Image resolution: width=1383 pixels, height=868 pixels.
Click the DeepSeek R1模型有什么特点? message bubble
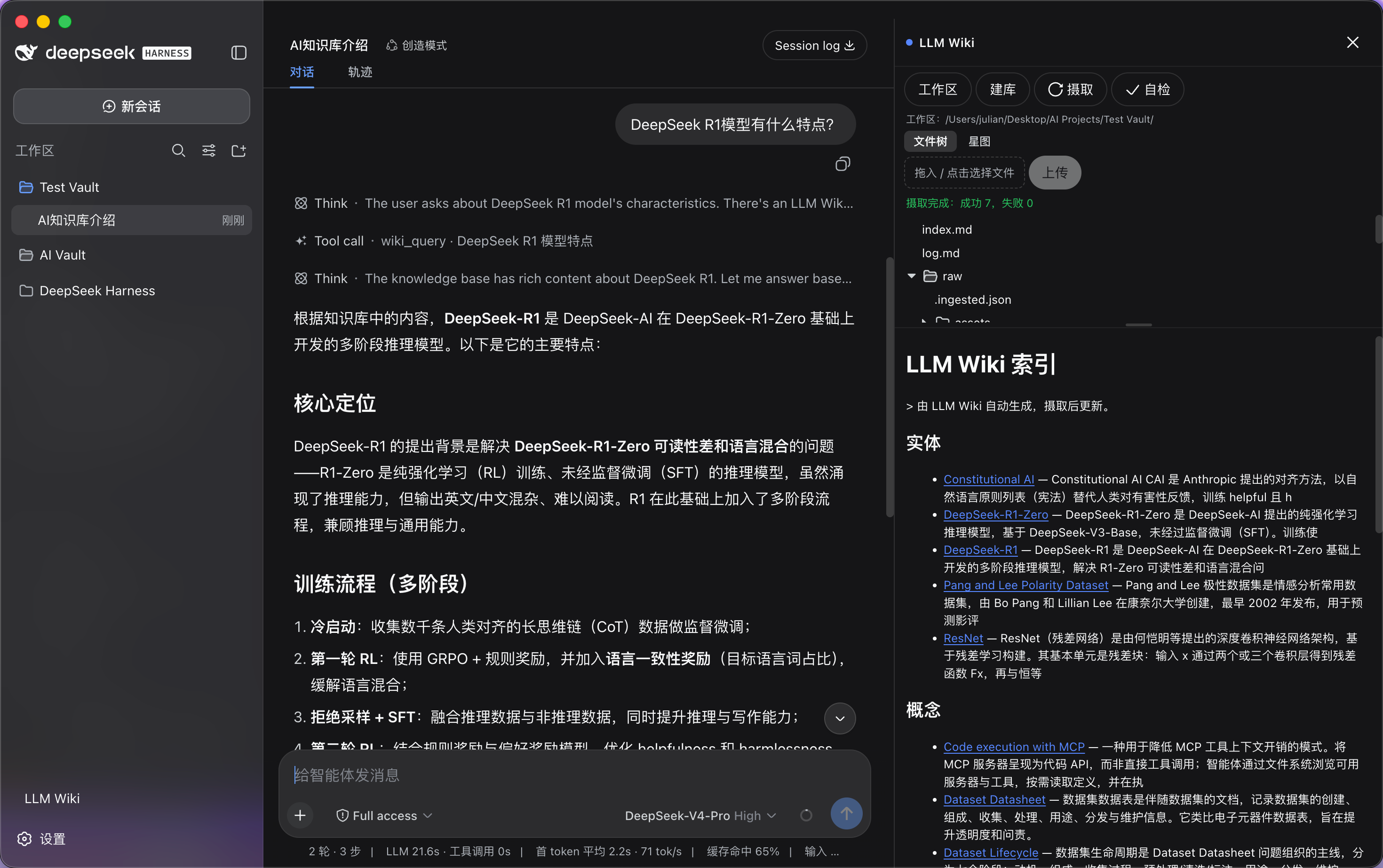pos(735,124)
